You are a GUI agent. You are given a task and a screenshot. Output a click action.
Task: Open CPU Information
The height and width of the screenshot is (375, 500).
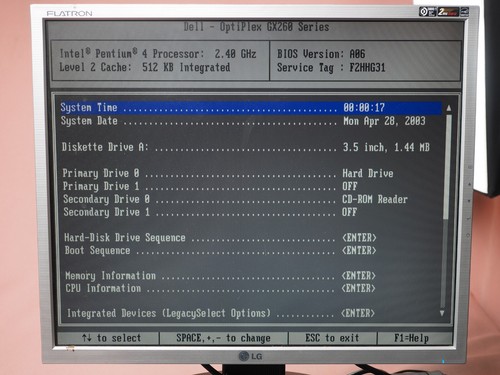(220, 288)
